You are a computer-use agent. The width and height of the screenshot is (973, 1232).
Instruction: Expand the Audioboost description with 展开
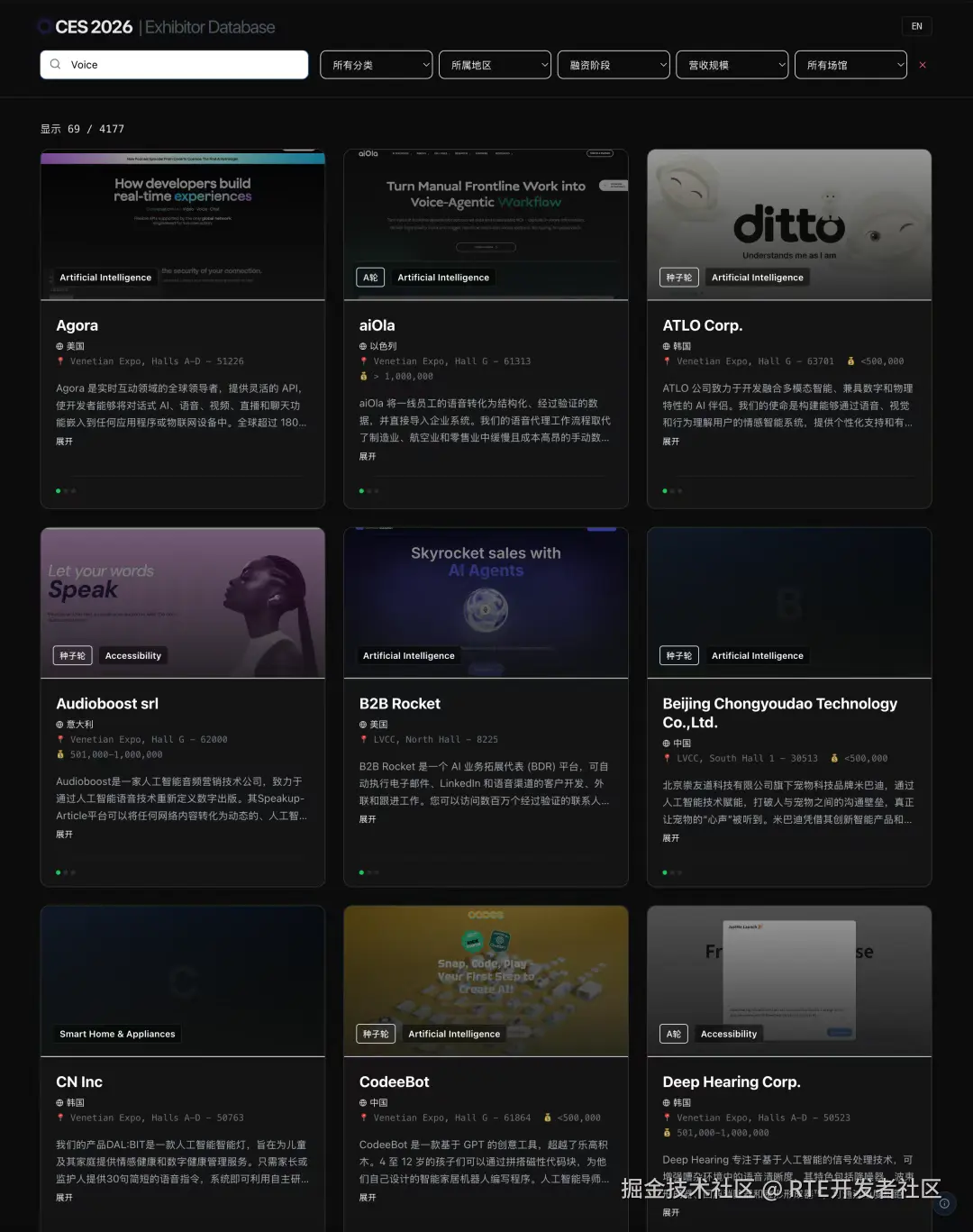[x=64, y=835]
